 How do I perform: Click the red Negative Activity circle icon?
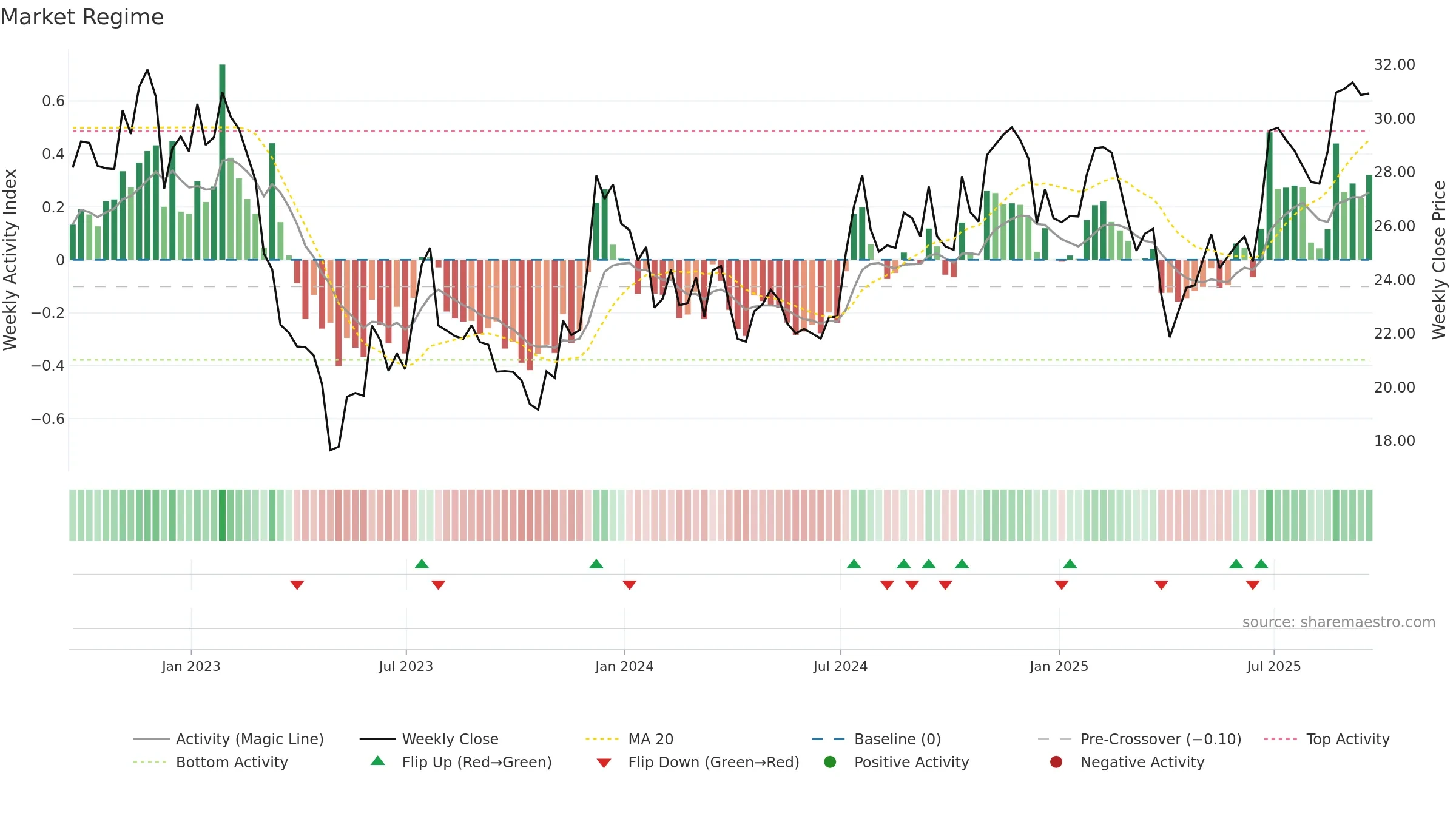coord(1056,762)
